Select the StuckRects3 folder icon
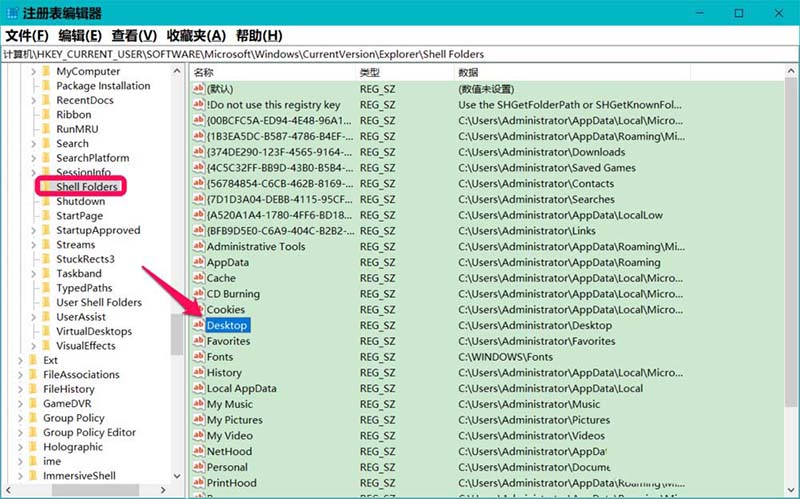Image resolution: width=800 pixels, height=499 pixels. (x=46, y=259)
